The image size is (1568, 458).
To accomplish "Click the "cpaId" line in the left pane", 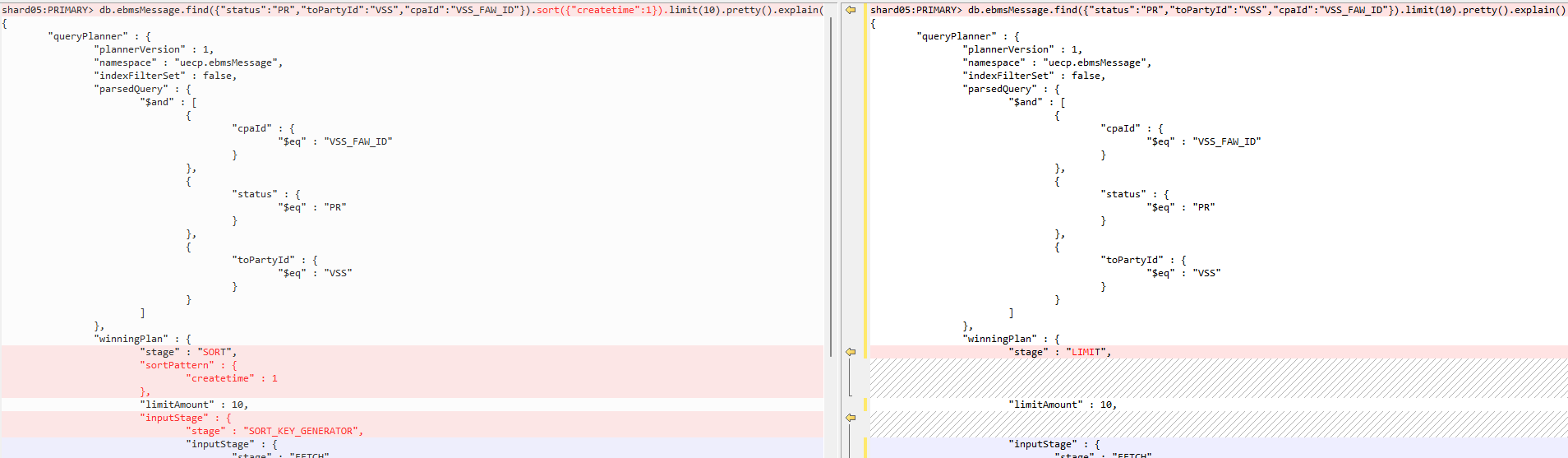I will 263,128.
